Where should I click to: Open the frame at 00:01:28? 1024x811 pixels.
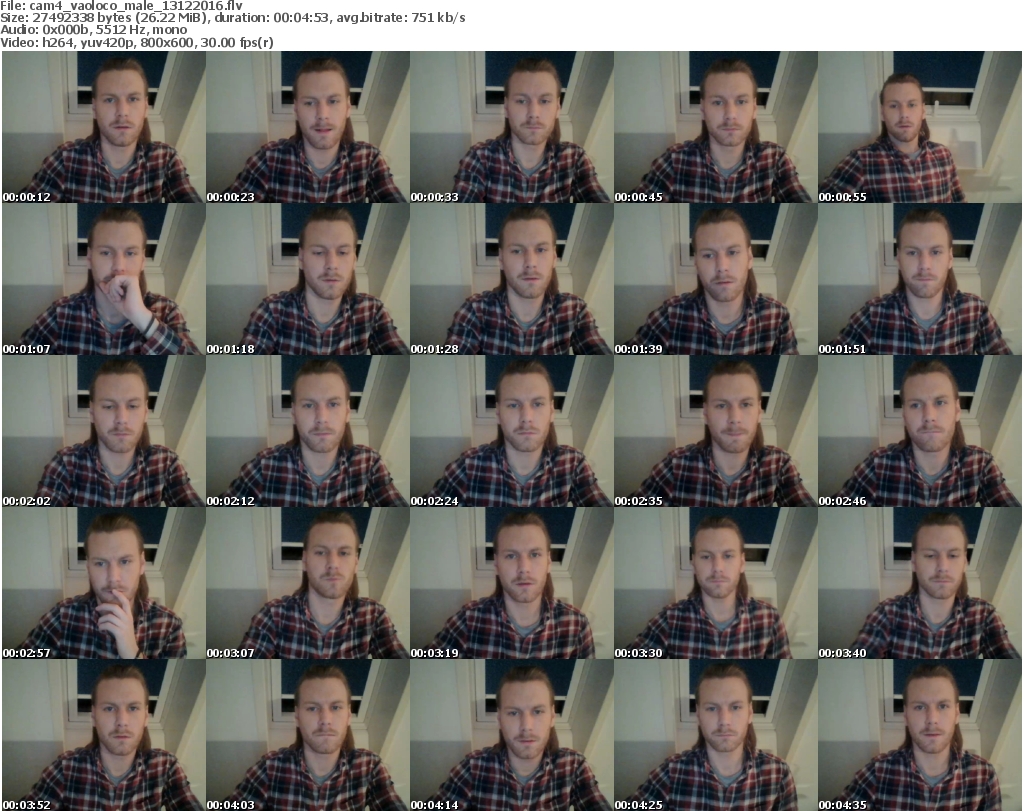pyautogui.click(x=512, y=279)
